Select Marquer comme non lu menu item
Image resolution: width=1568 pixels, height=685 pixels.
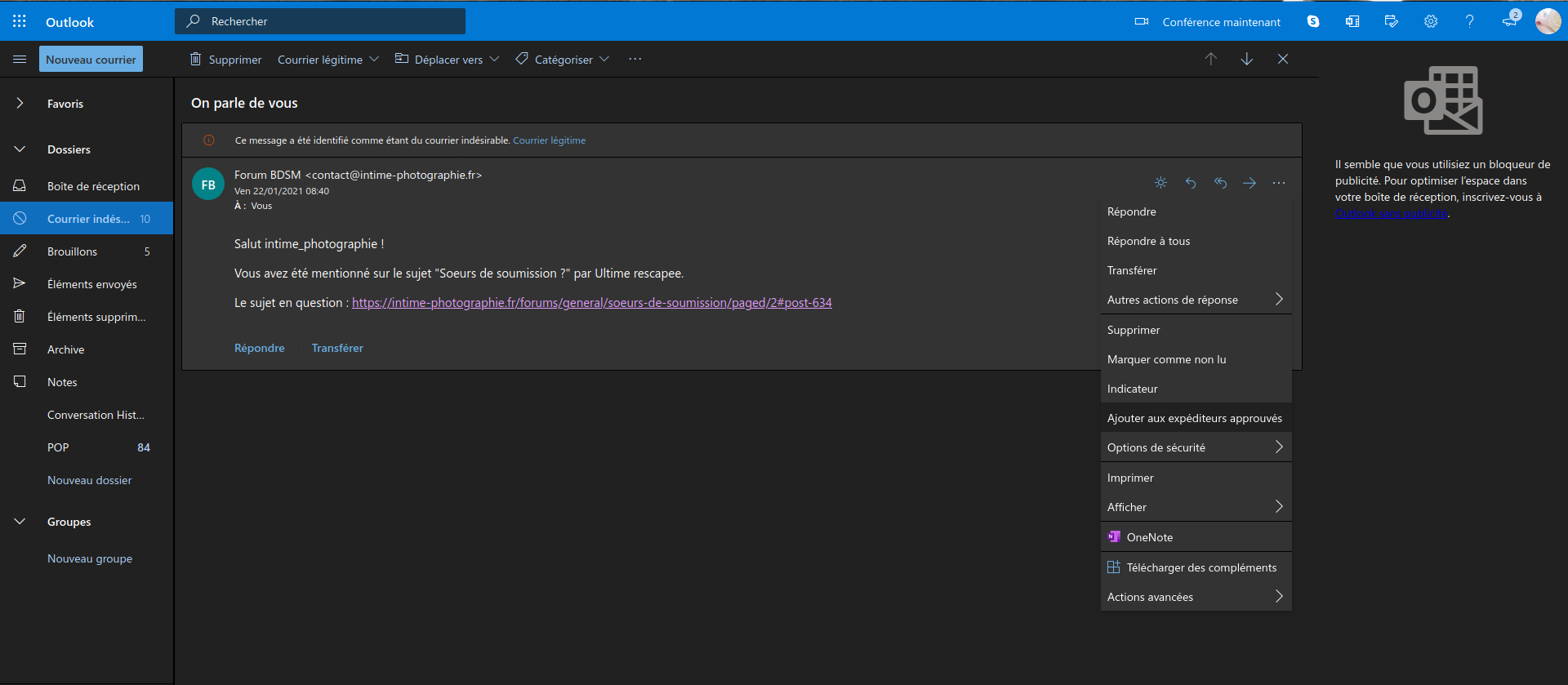pos(1166,359)
